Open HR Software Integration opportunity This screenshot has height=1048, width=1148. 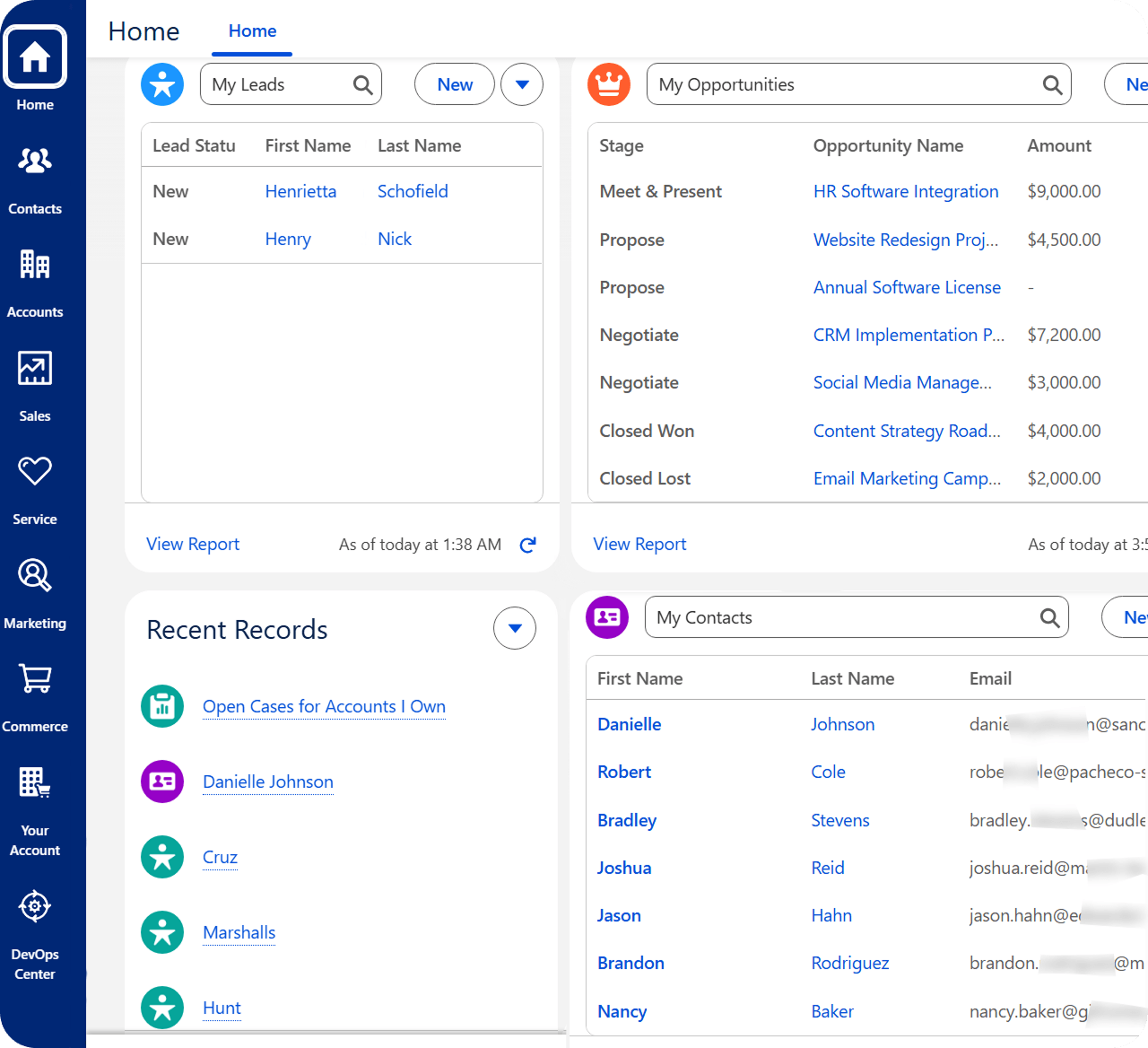906,191
